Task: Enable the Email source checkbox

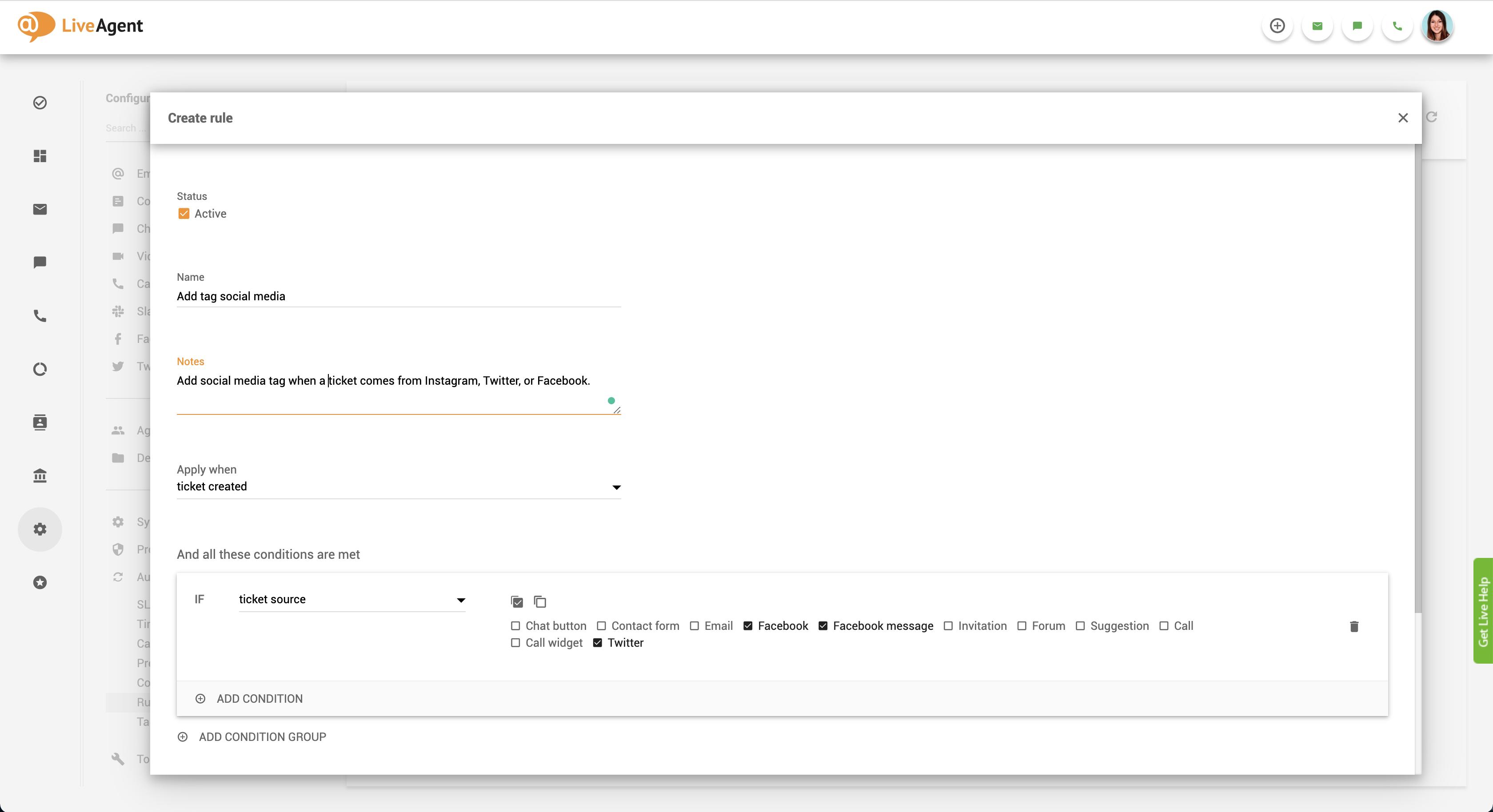Action: 695,626
